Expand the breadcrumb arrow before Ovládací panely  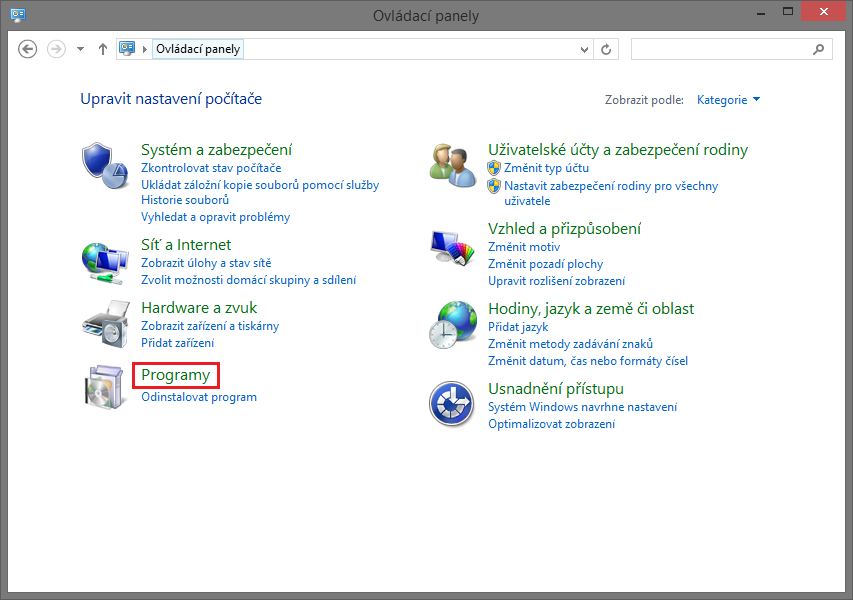[x=145, y=49]
